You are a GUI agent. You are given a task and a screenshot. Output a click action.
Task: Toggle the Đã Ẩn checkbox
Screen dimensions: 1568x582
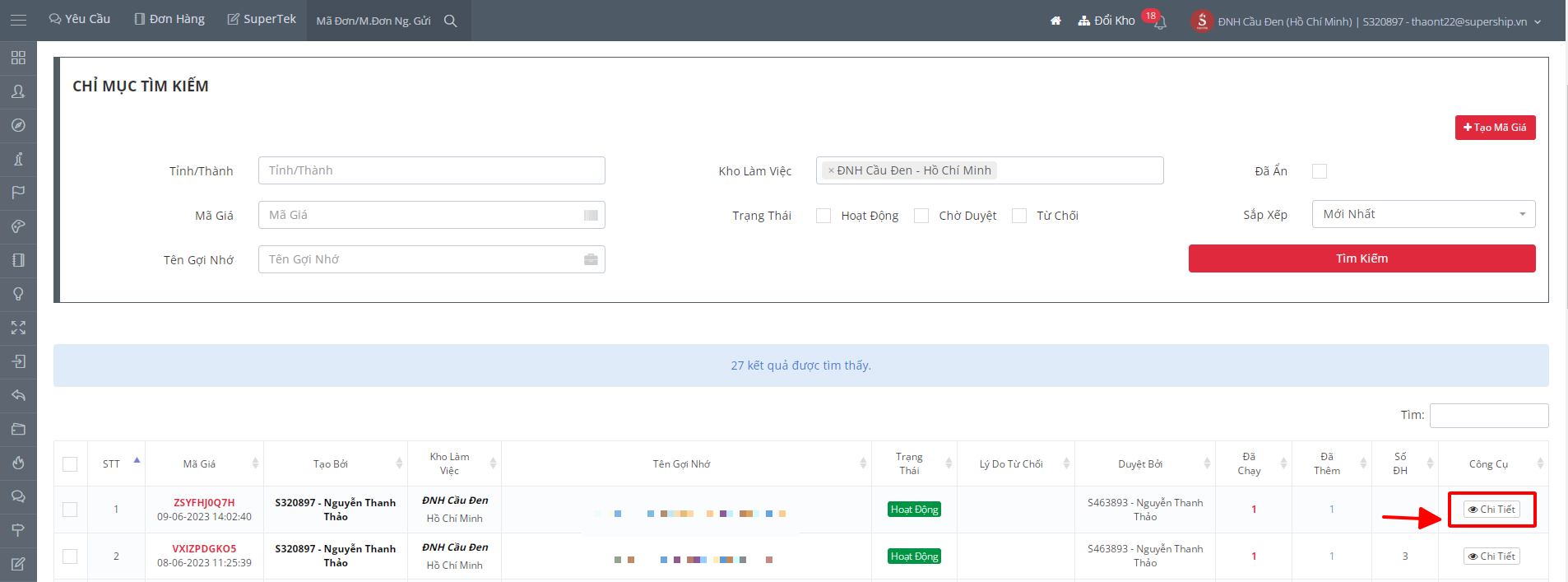[1320, 171]
